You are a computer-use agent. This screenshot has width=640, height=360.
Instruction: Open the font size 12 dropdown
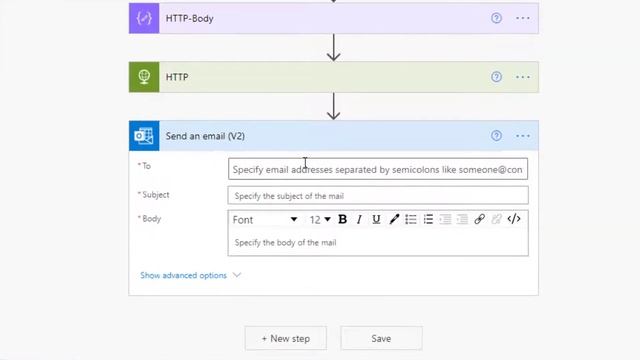[320, 220]
